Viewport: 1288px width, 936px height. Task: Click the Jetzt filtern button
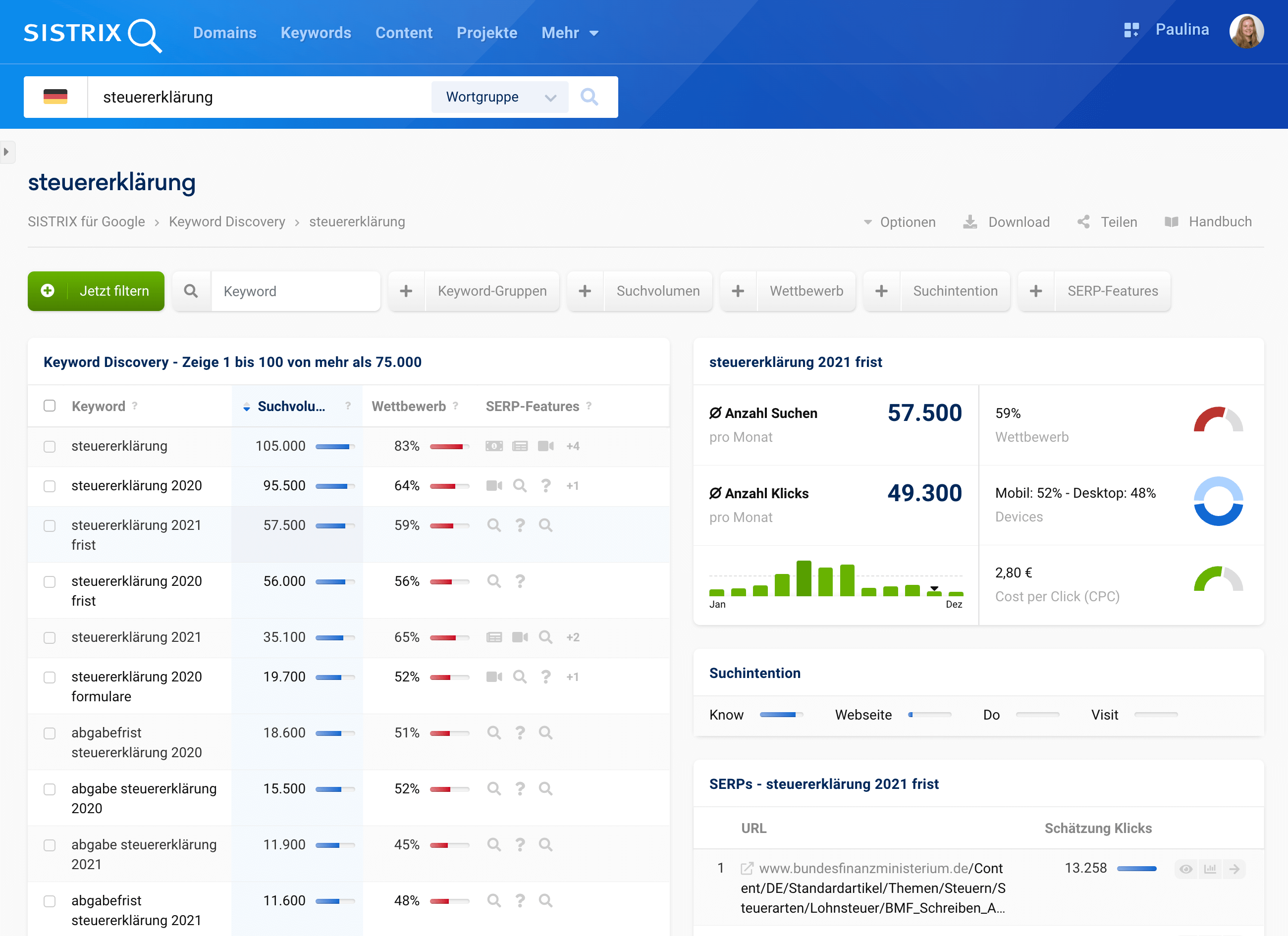point(96,291)
